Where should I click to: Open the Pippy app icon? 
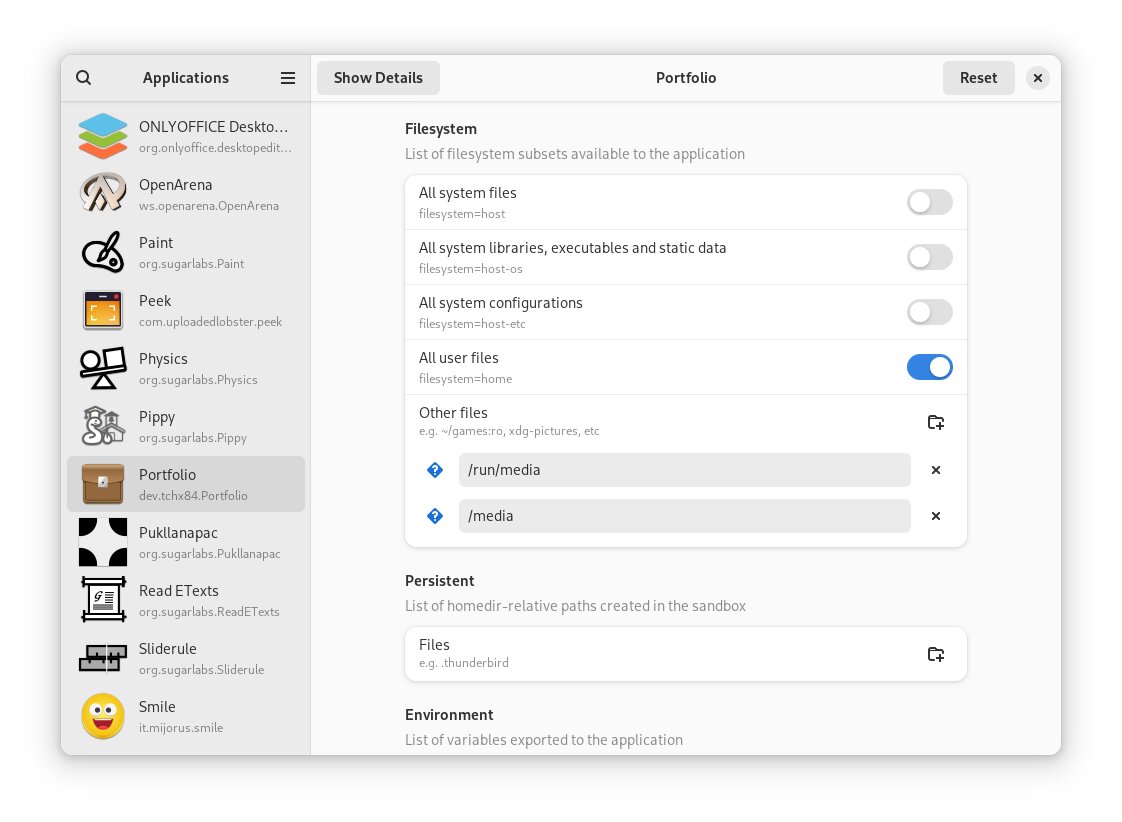tap(103, 426)
